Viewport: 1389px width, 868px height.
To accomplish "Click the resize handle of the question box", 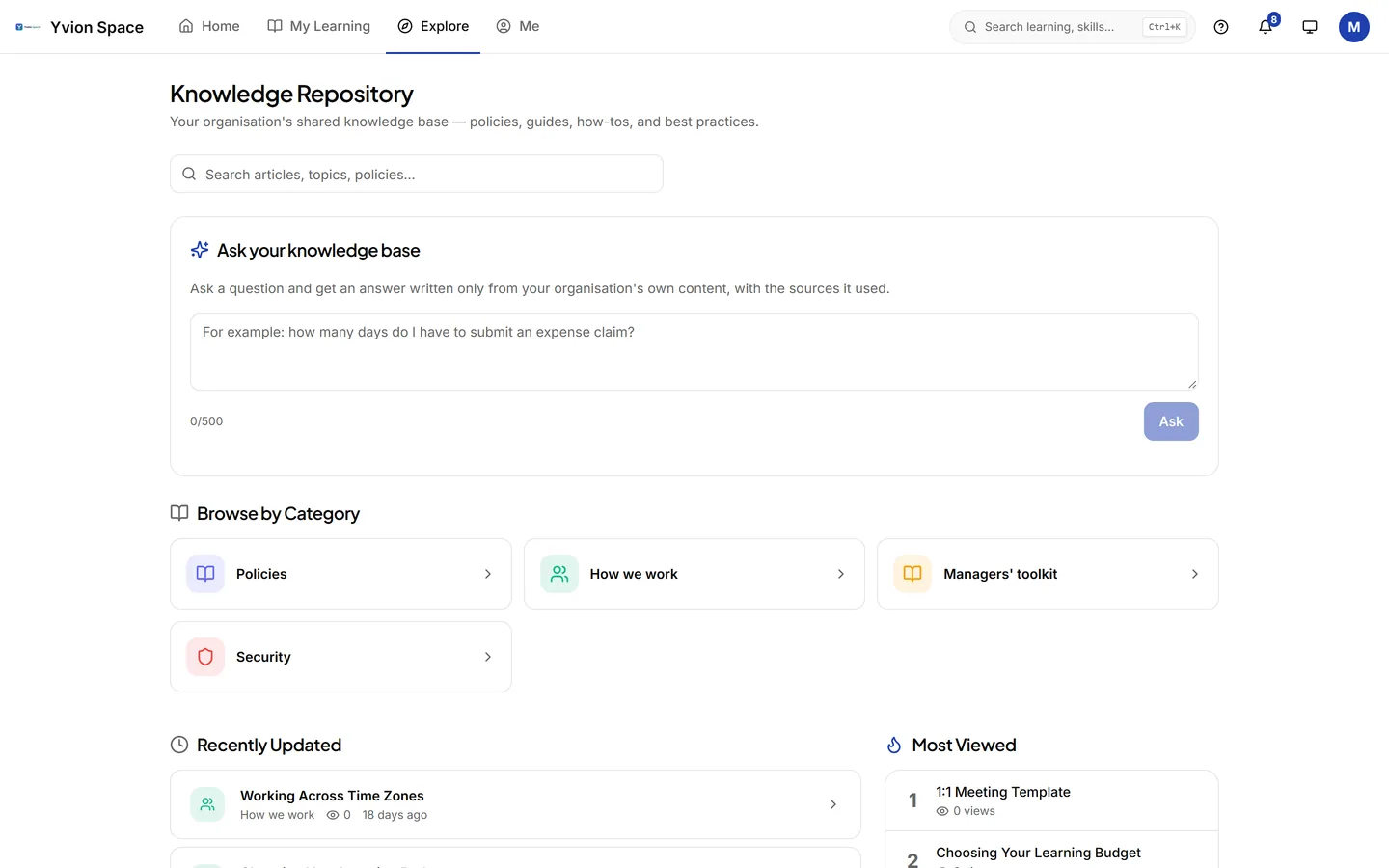I will pyautogui.click(x=1192, y=384).
